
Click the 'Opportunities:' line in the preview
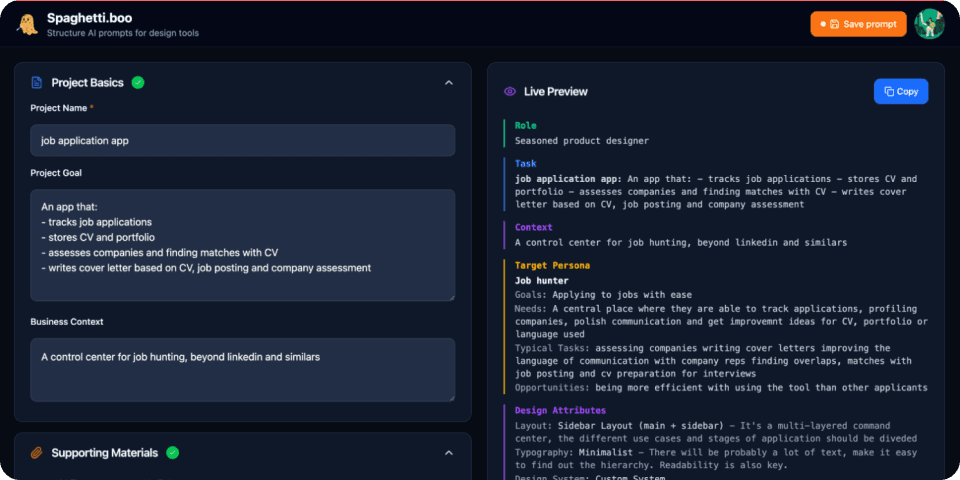pyautogui.click(x=721, y=388)
